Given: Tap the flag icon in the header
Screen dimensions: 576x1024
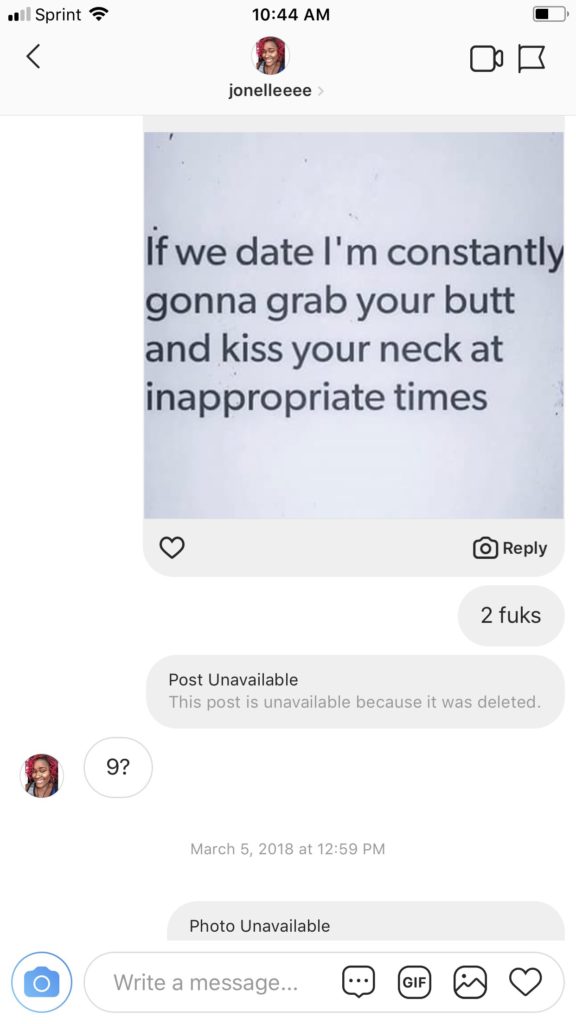Looking at the screenshot, I should point(532,59).
